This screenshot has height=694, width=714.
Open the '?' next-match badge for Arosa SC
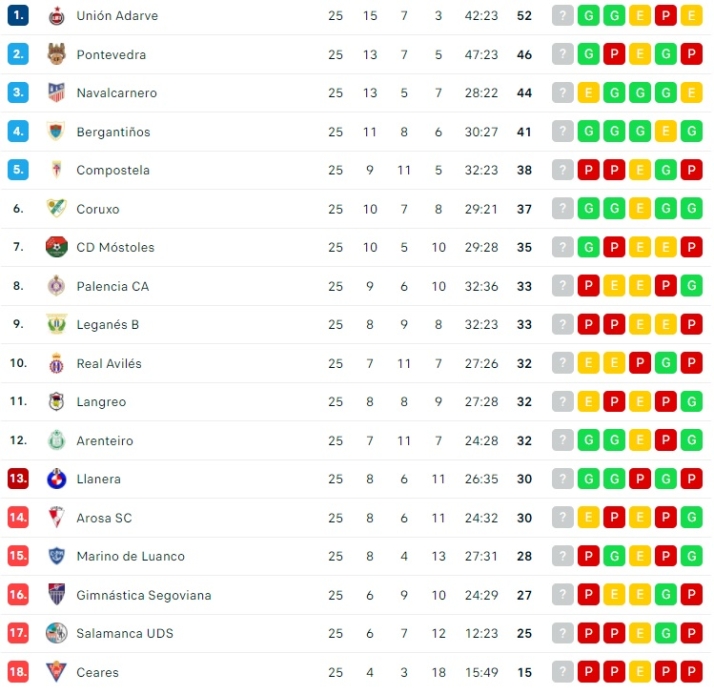[563, 518]
